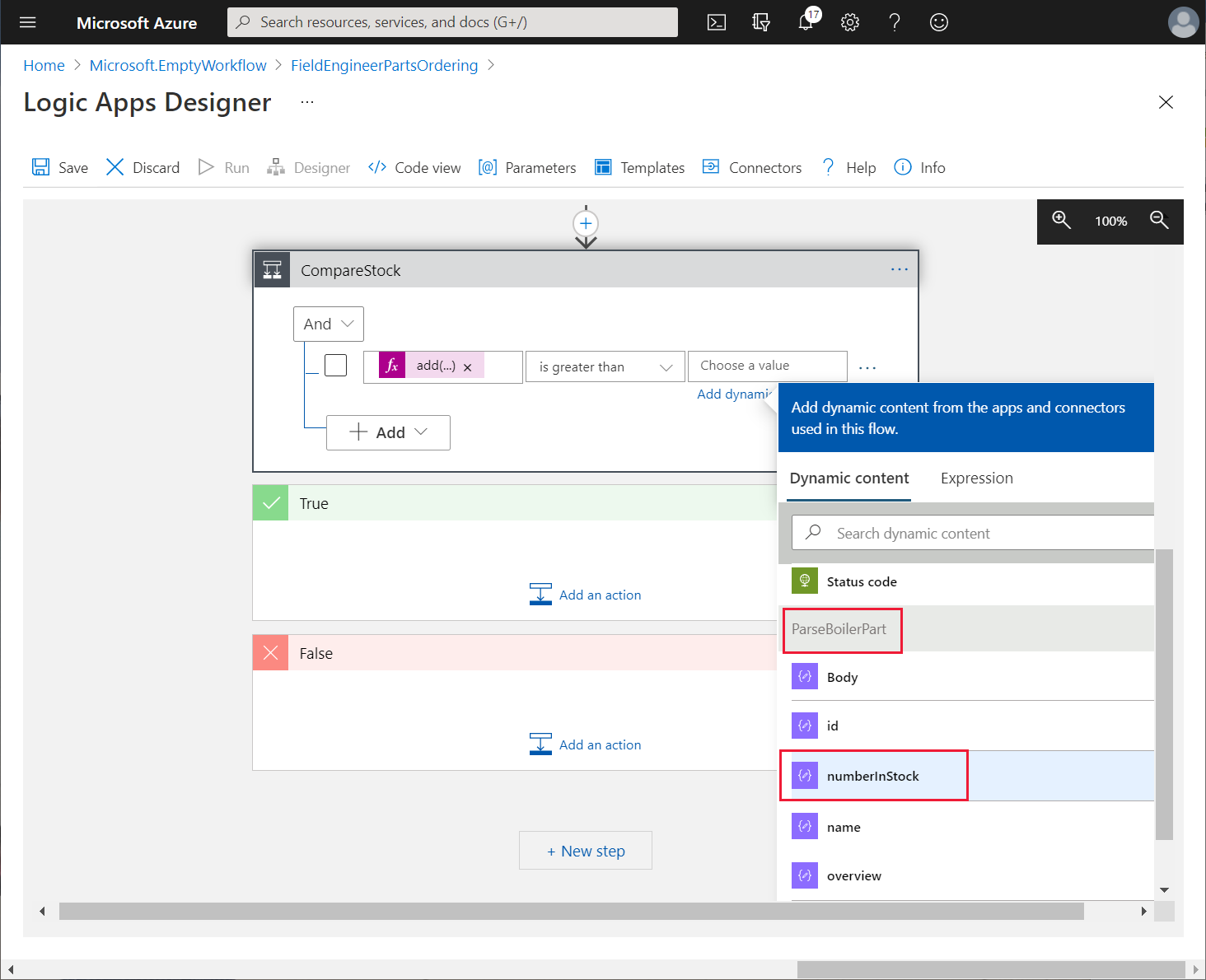Insert the Body dynamic content token
This screenshot has height=980, width=1206.
972,677
